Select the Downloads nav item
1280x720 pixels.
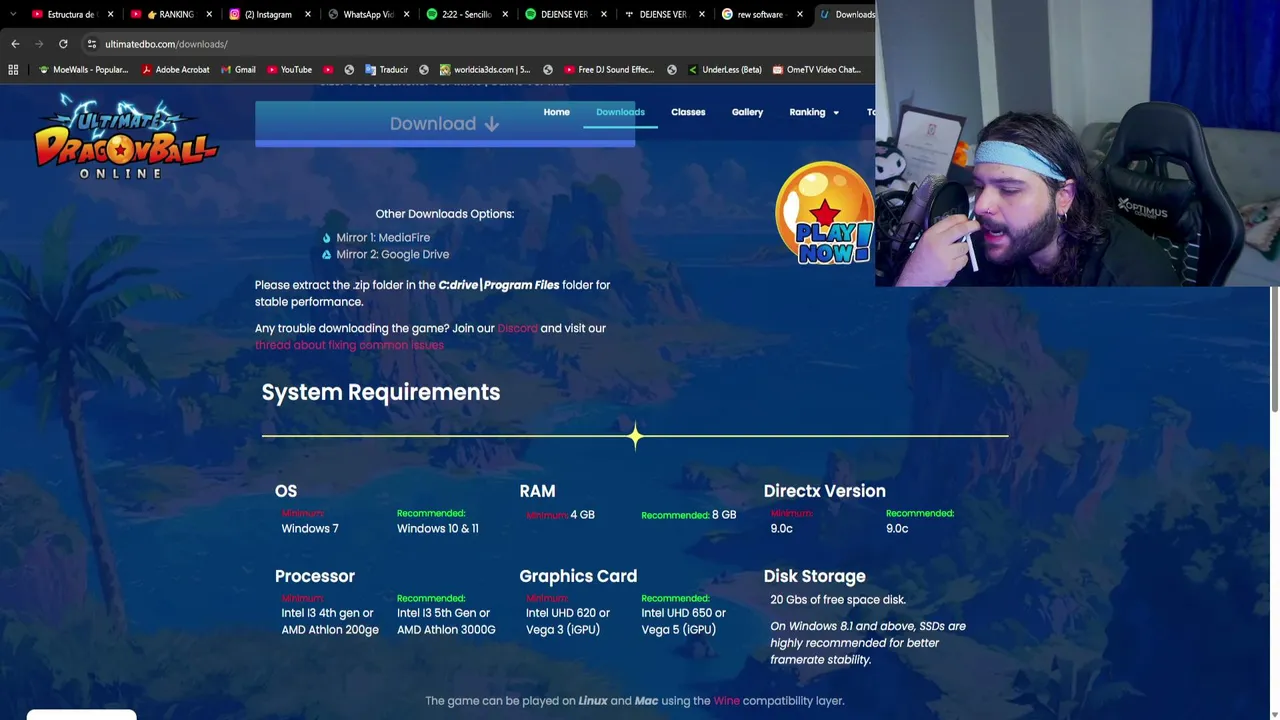click(x=620, y=112)
